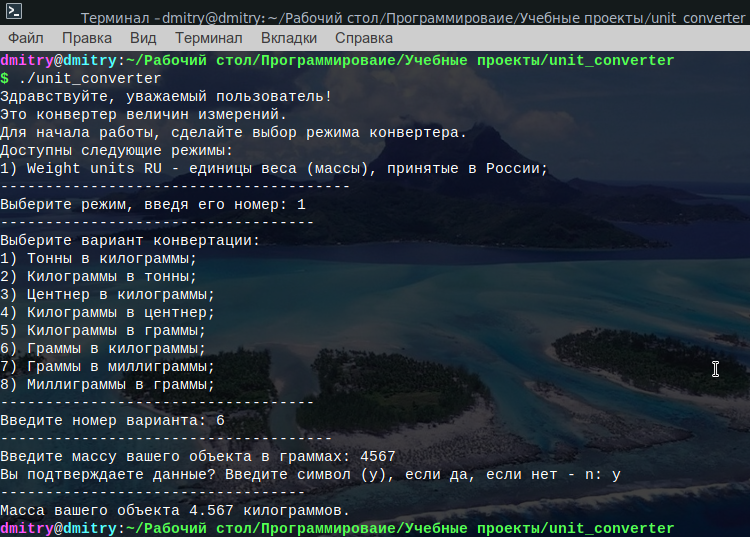Click the value '4567' in the grams prompt
Image resolution: width=750 pixels, height=537 pixels.
[x=378, y=457]
